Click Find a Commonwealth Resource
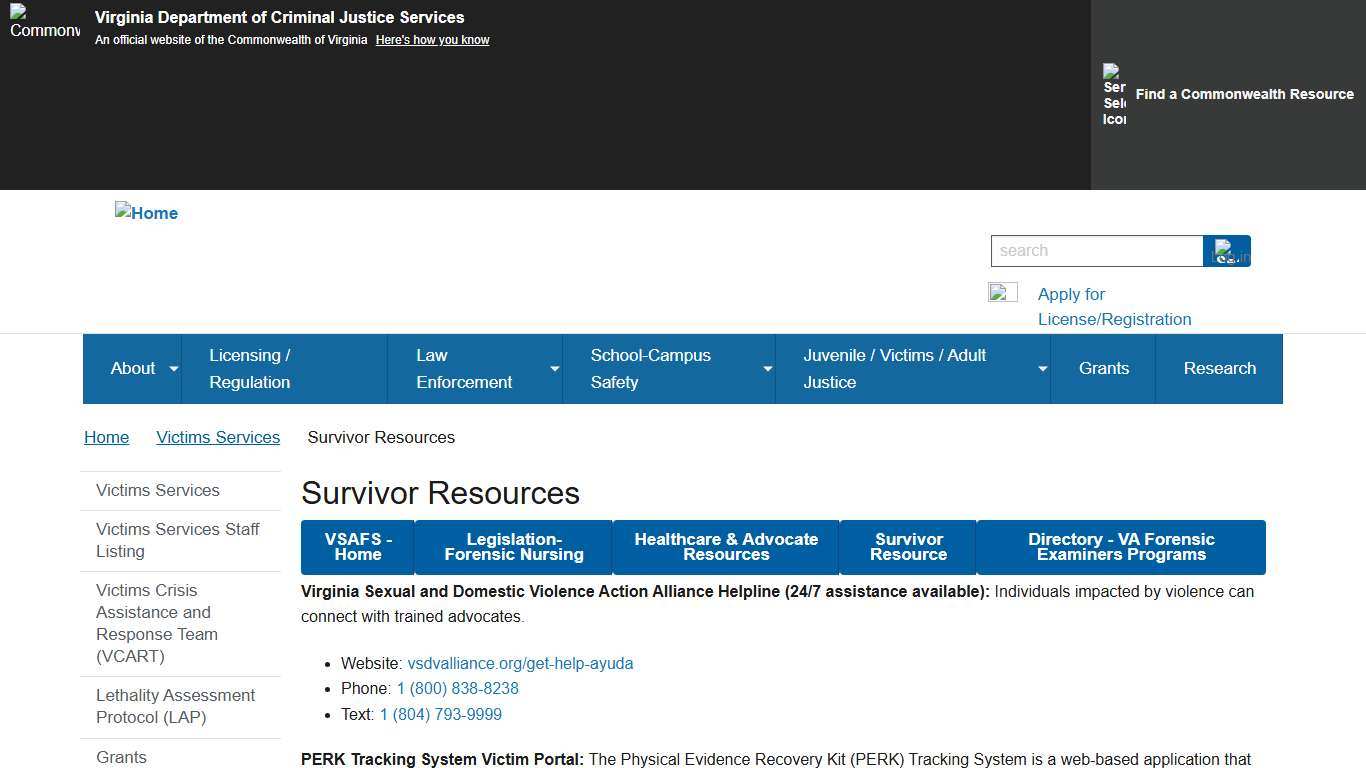This screenshot has width=1366, height=768. coord(1244,94)
